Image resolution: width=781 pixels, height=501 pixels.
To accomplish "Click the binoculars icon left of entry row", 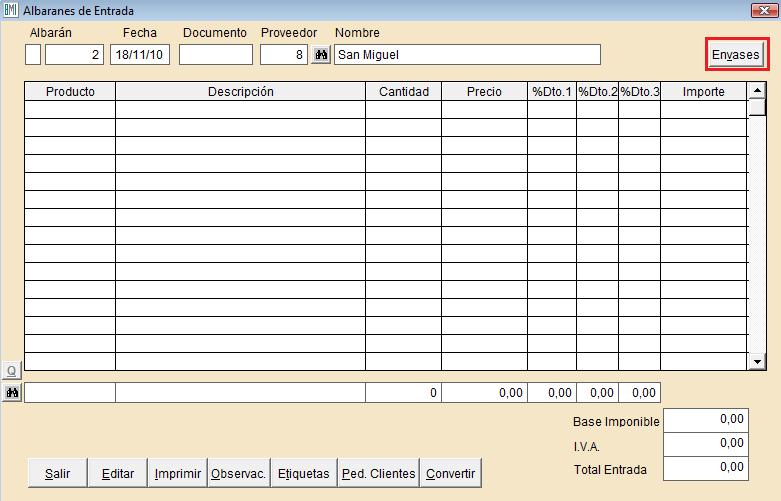I will pos(12,393).
